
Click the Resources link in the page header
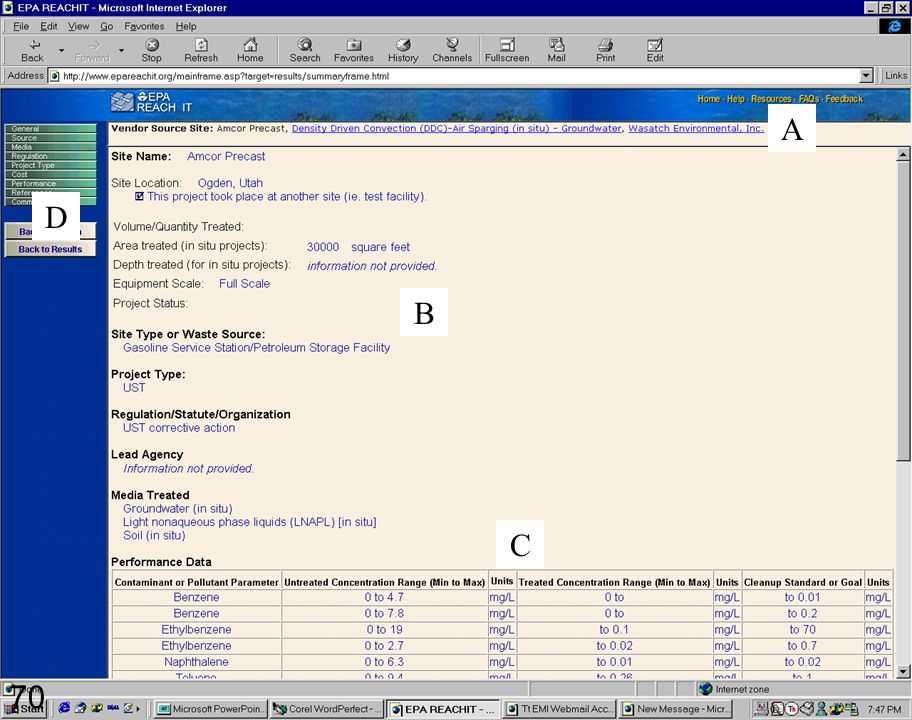pos(771,99)
